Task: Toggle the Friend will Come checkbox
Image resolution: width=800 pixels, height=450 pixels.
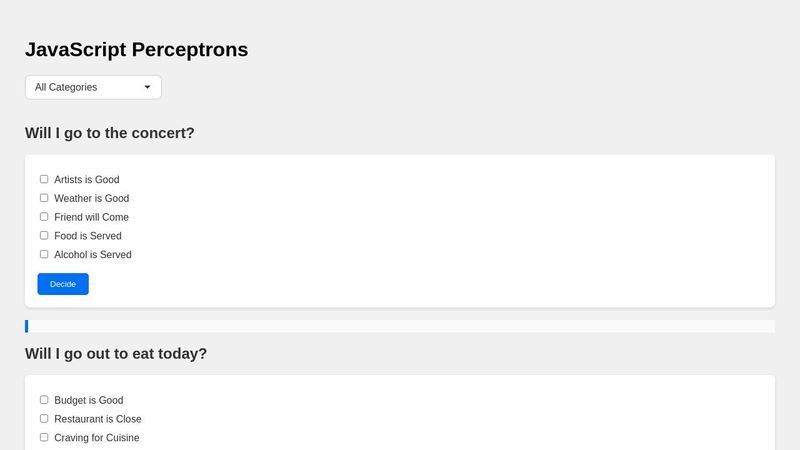Action: 44,217
